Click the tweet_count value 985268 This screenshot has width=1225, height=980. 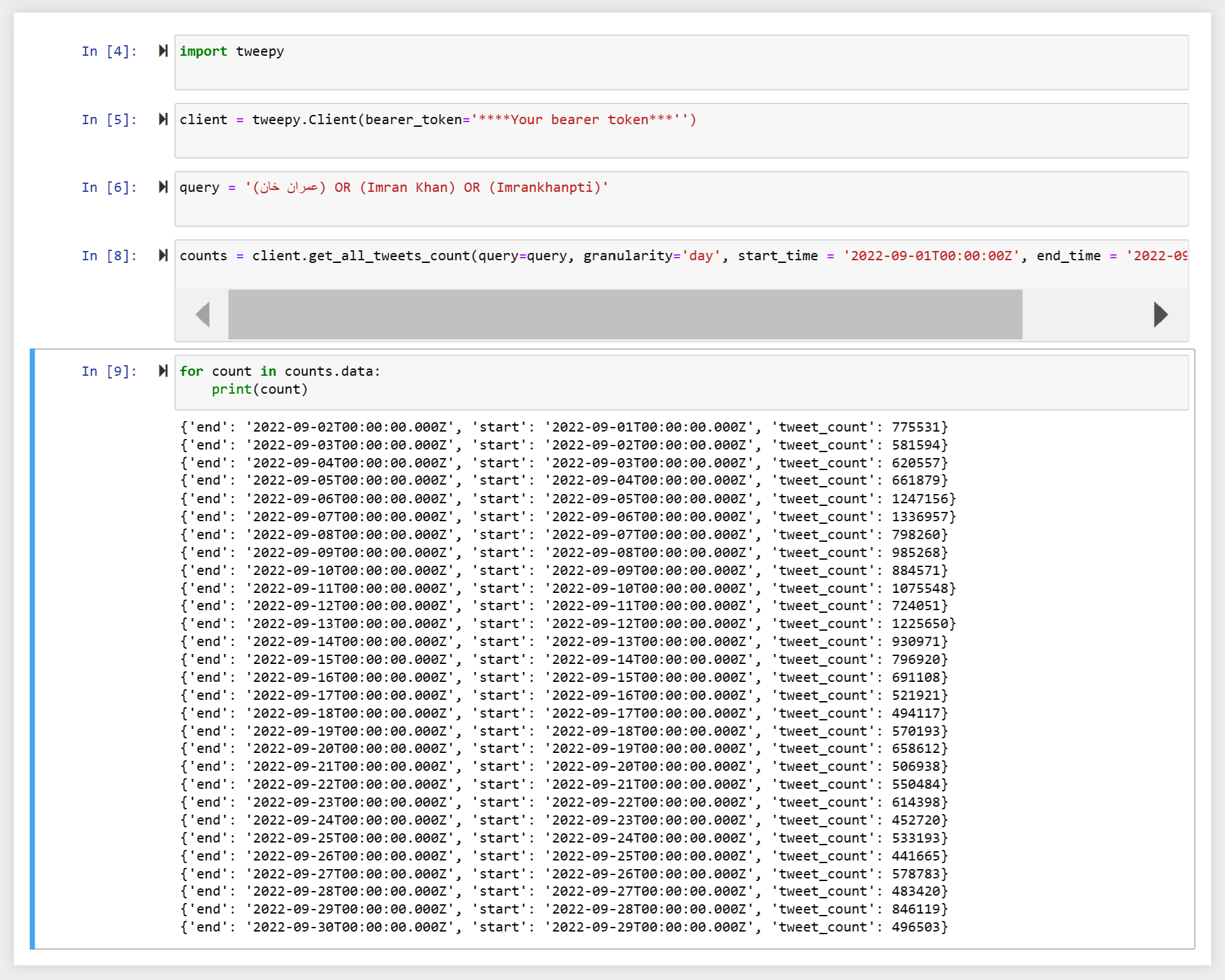coord(916,552)
